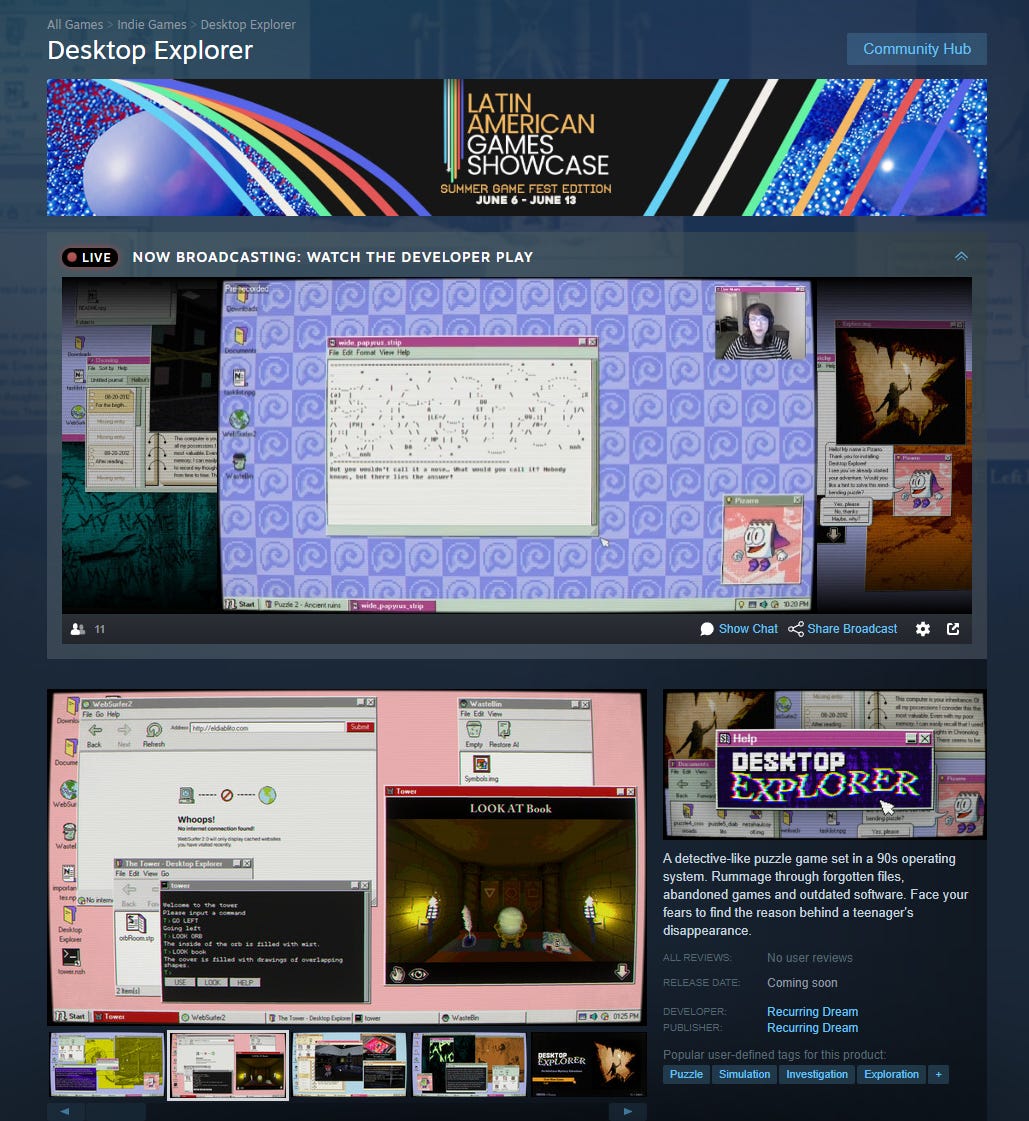The image size is (1029, 1121).
Task: Open broadcast settings gear
Action: click(922, 629)
